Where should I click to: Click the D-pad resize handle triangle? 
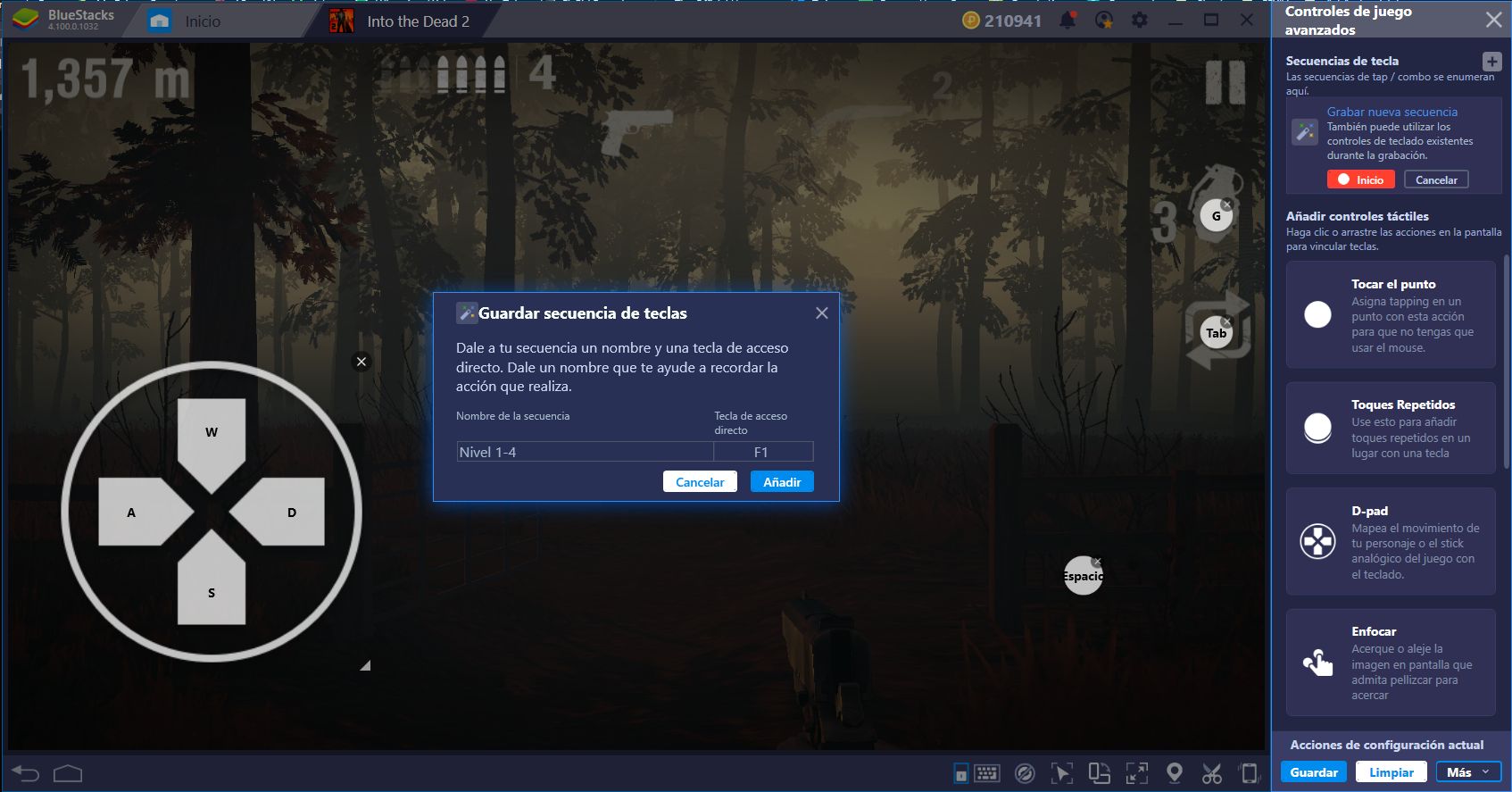click(x=365, y=665)
